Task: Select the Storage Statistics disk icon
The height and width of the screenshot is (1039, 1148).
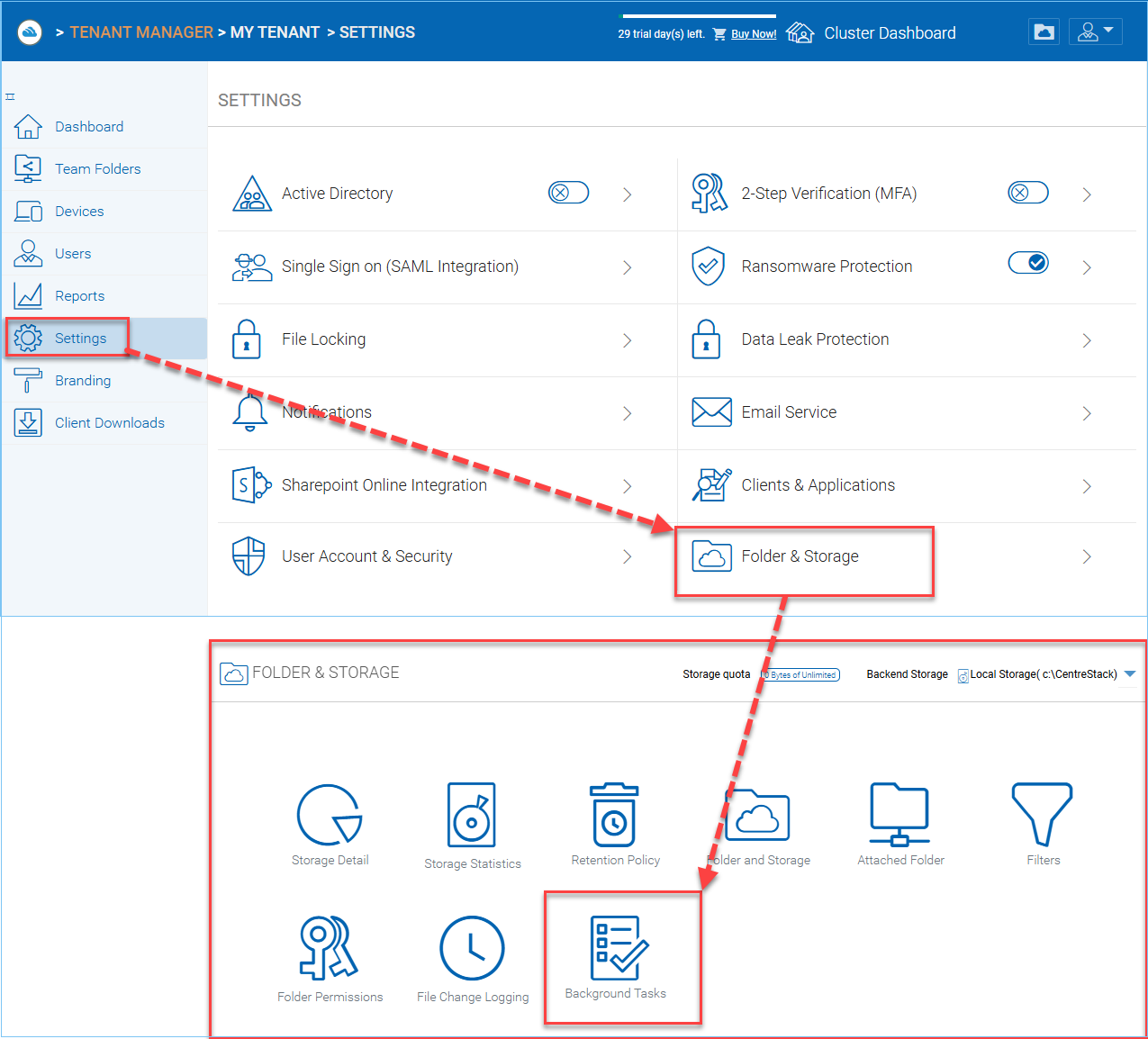Action: 472,815
